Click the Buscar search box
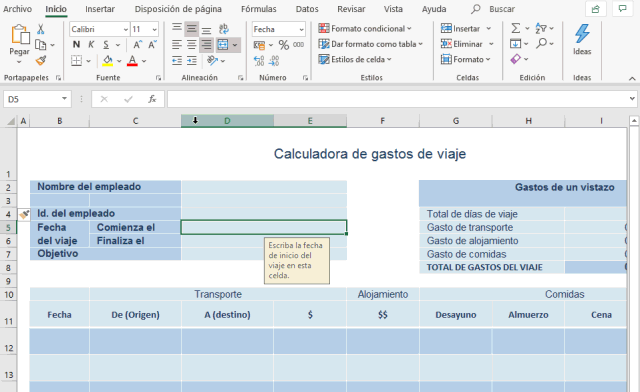Screen dimensions: 640x392 coord(493,9)
